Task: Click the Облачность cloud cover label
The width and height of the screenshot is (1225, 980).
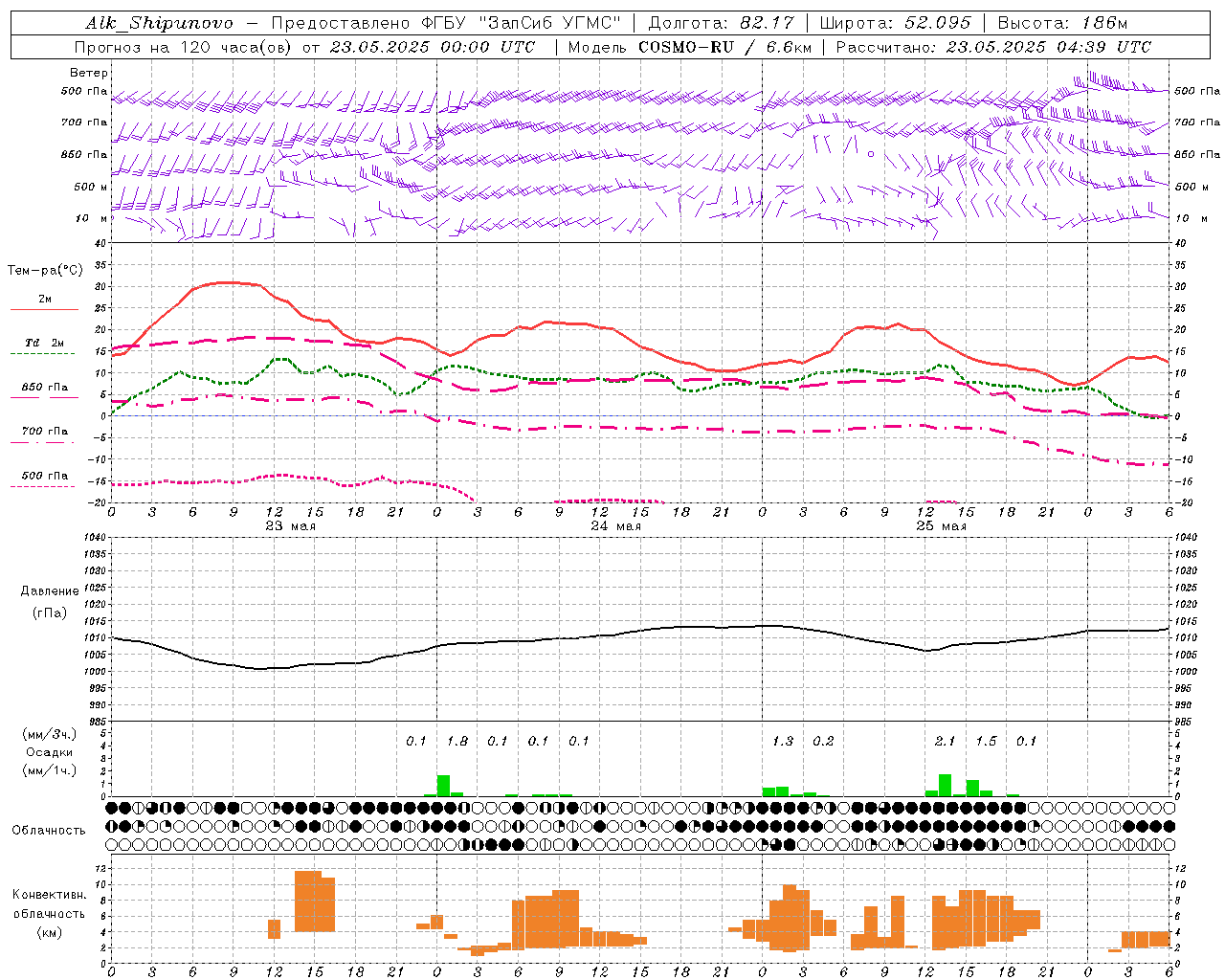Action: coord(49,831)
